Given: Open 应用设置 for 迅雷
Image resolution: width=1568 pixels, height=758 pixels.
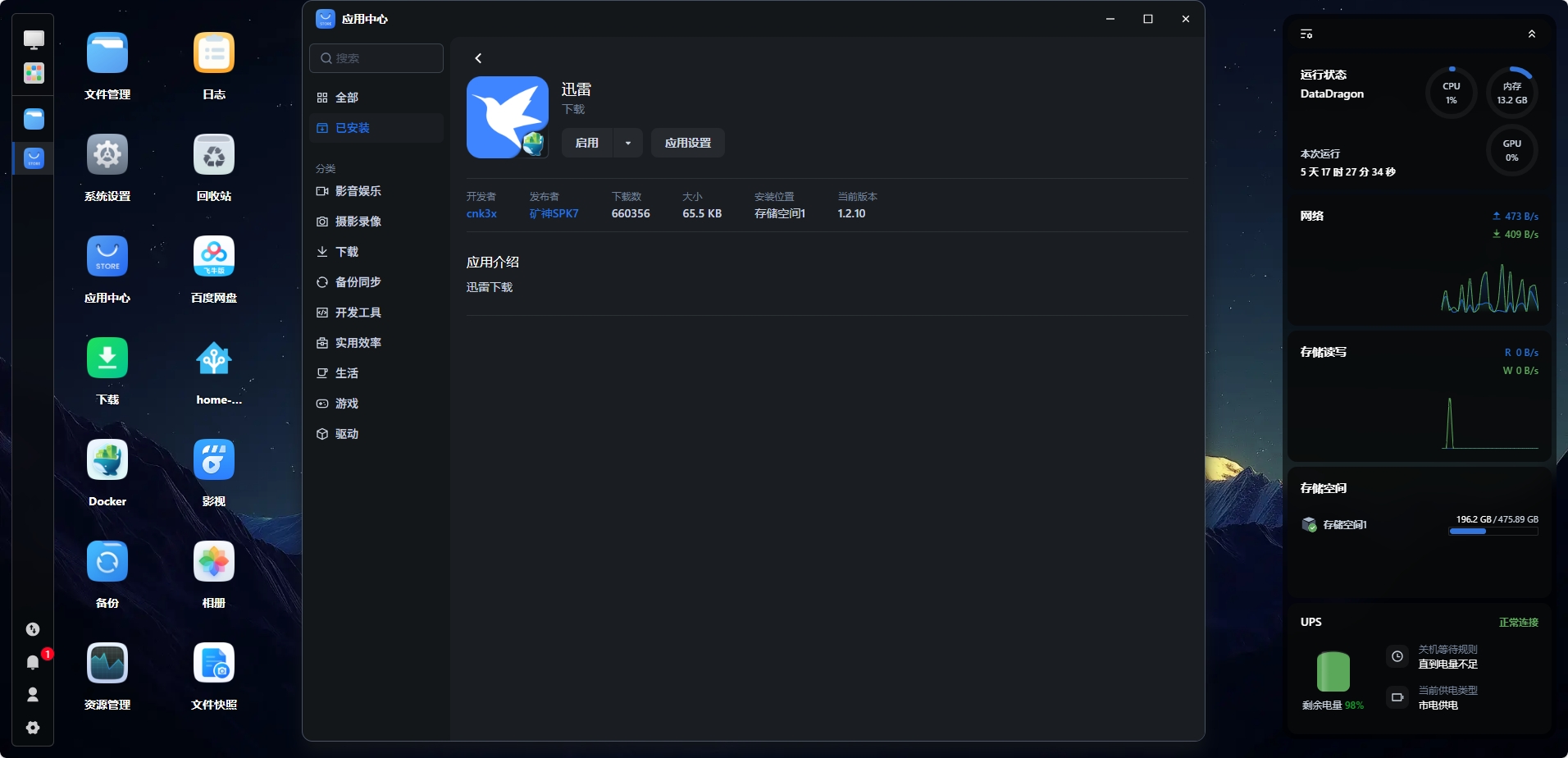Looking at the screenshot, I should pos(688,143).
